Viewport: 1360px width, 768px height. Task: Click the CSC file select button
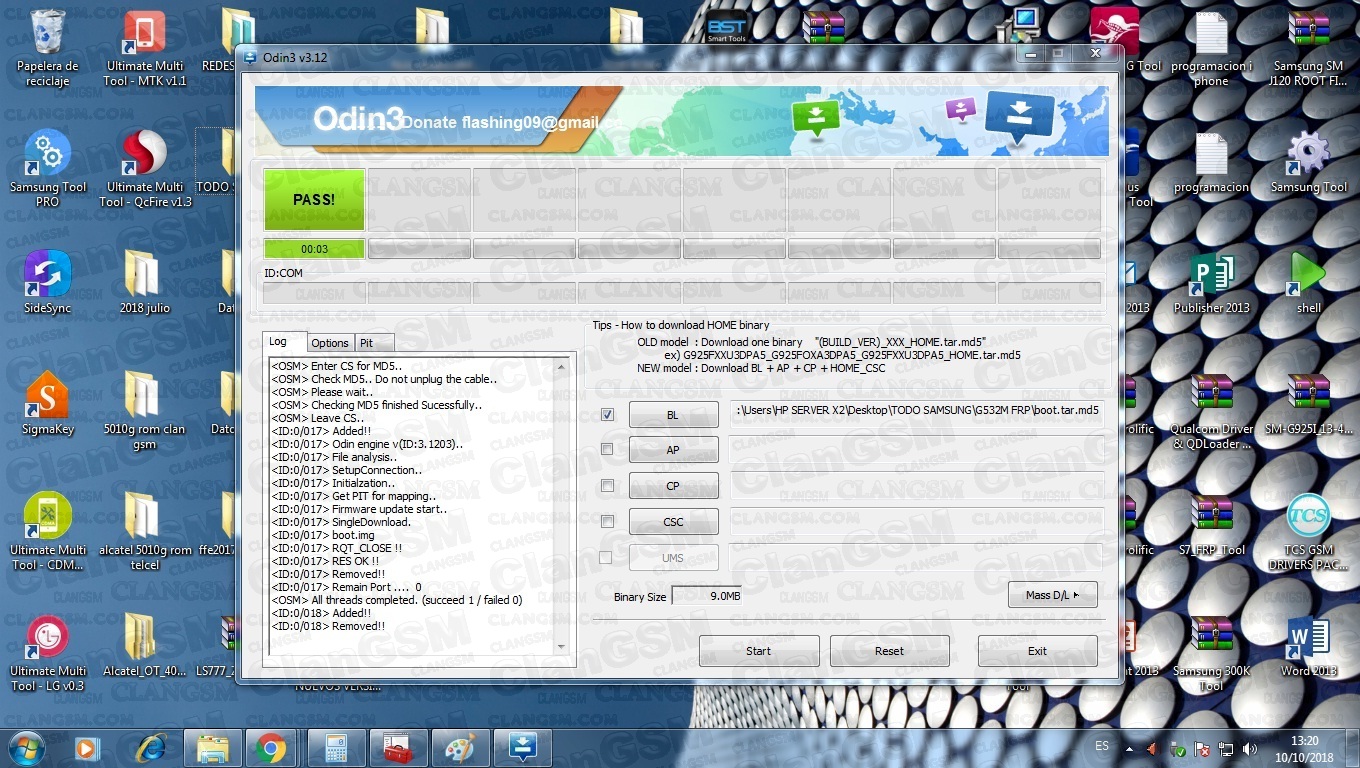coord(673,521)
